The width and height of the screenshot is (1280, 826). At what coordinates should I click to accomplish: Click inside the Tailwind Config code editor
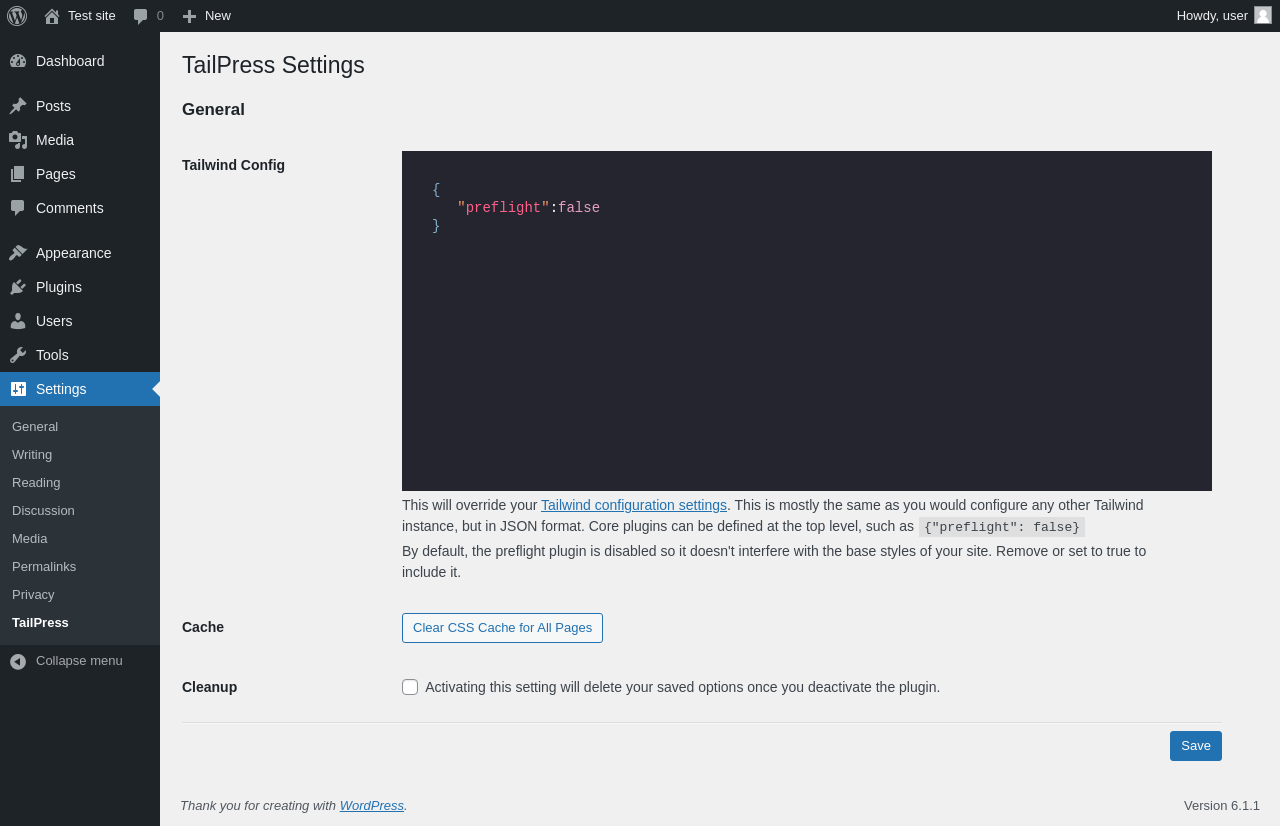[x=807, y=321]
